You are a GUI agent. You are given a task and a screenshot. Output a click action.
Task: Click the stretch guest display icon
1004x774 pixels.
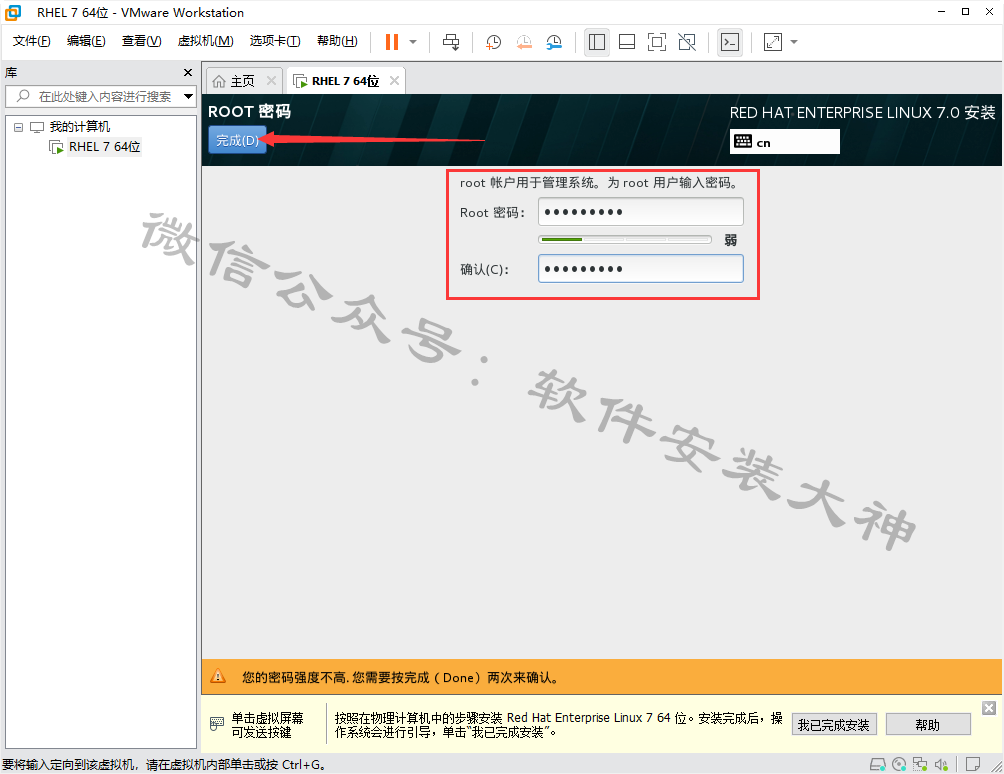point(773,42)
